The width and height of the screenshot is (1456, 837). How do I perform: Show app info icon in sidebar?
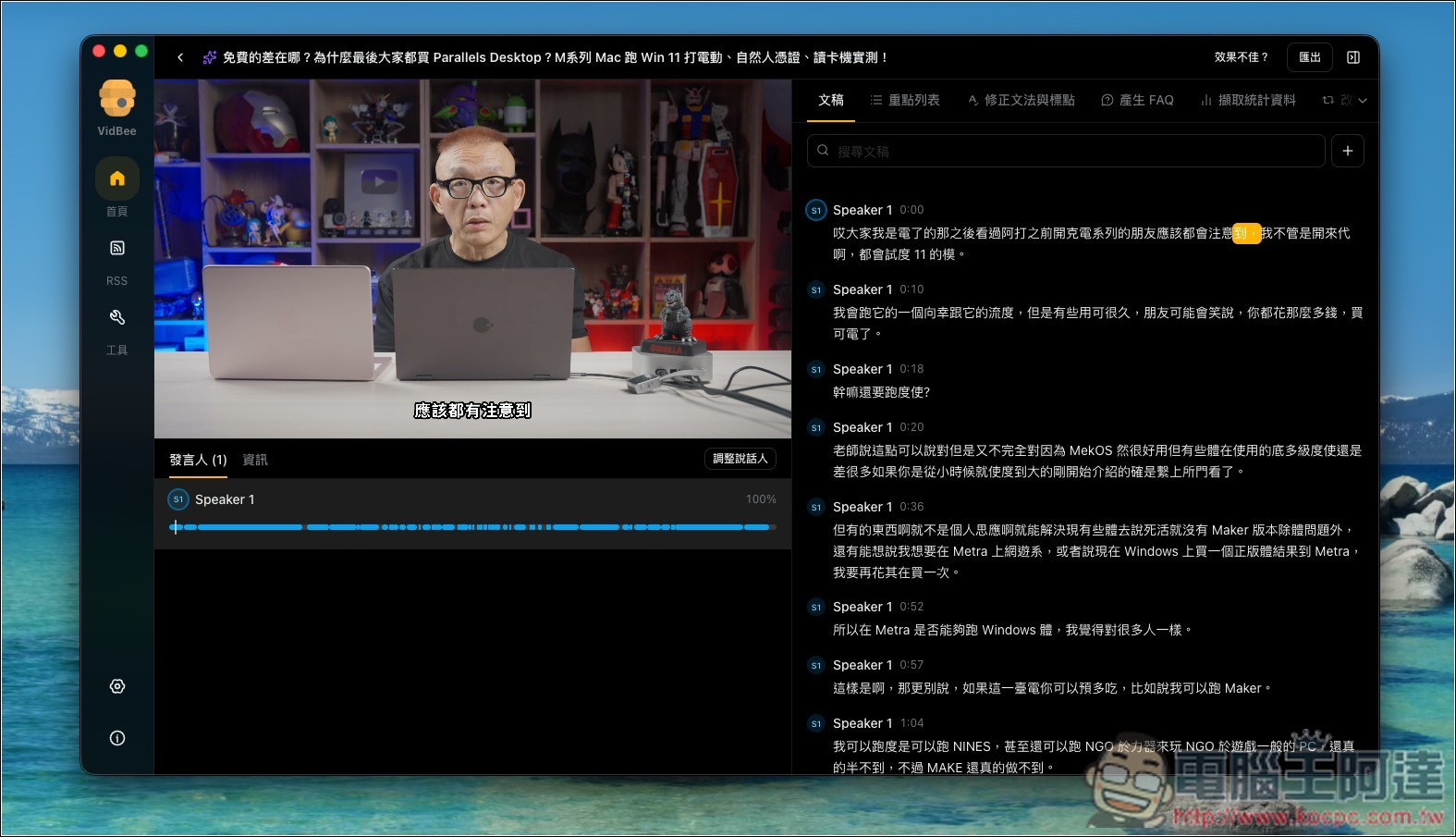pos(117,738)
